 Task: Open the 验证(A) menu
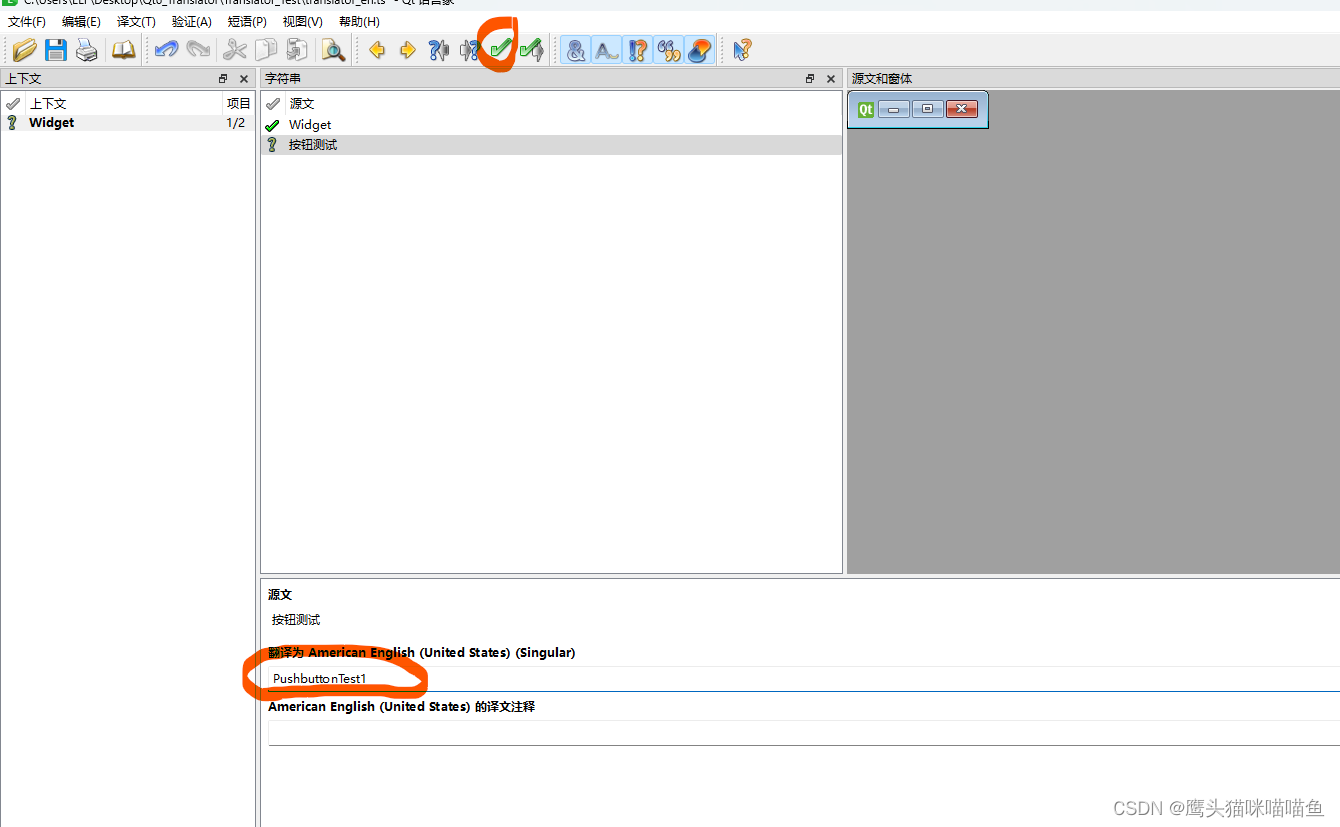[x=192, y=21]
